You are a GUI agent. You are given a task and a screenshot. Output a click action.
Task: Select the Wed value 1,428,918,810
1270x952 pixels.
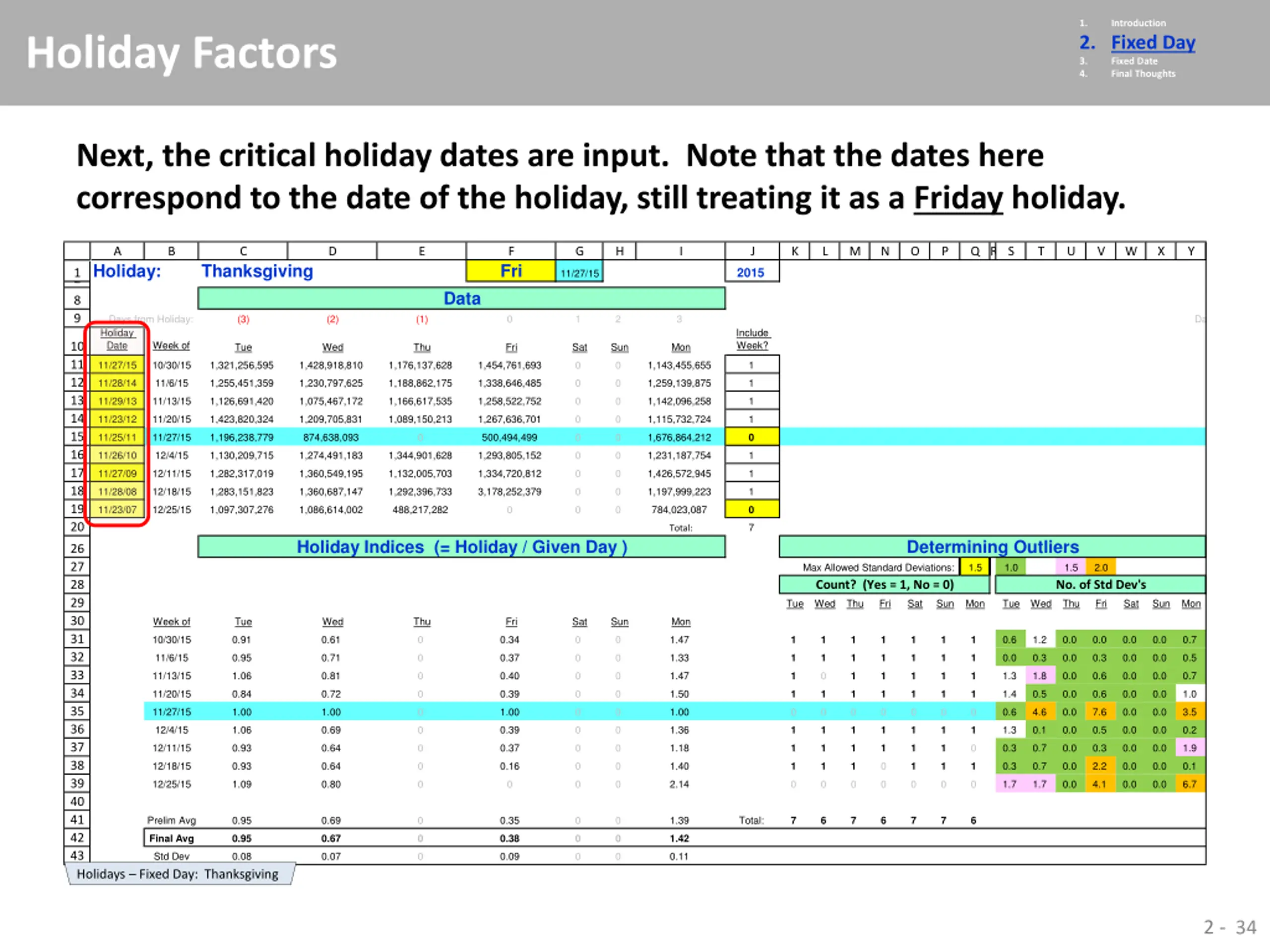coord(331,365)
